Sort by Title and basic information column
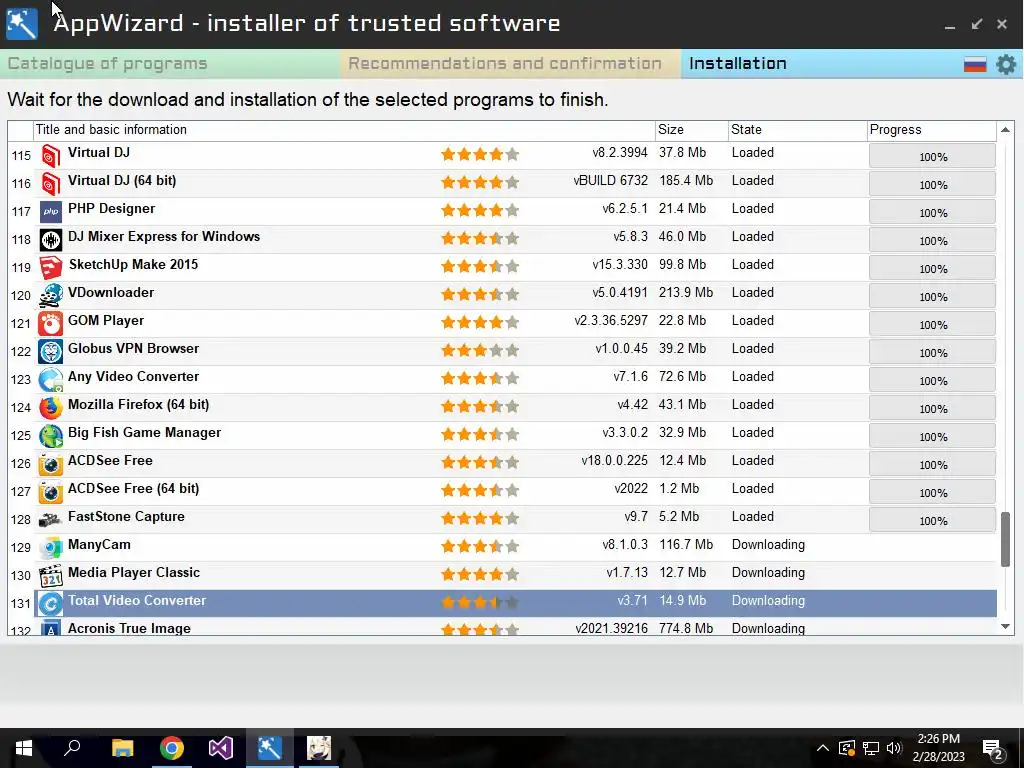The width and height of the screenshot is (1024, 768). coord(344,130)
